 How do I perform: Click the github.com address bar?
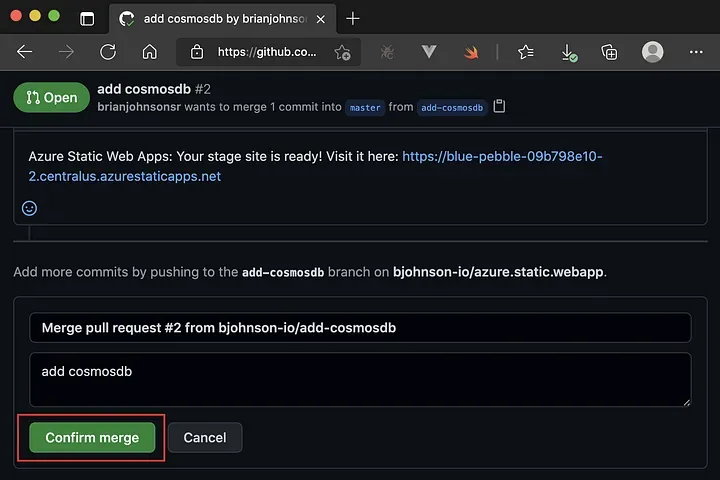[x=267, y=52]
